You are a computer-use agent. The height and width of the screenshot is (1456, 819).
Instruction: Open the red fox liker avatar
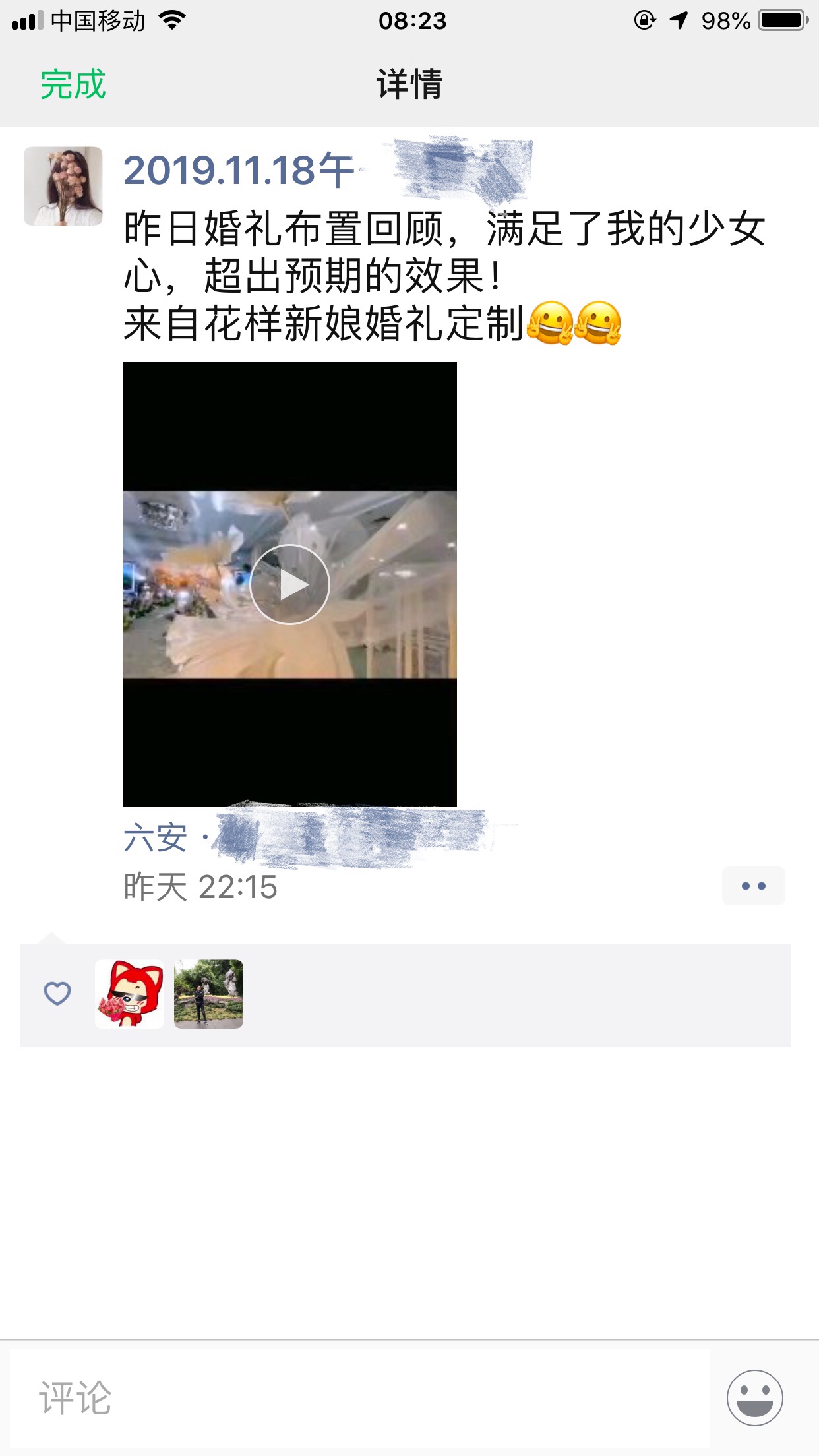(129, 994)
